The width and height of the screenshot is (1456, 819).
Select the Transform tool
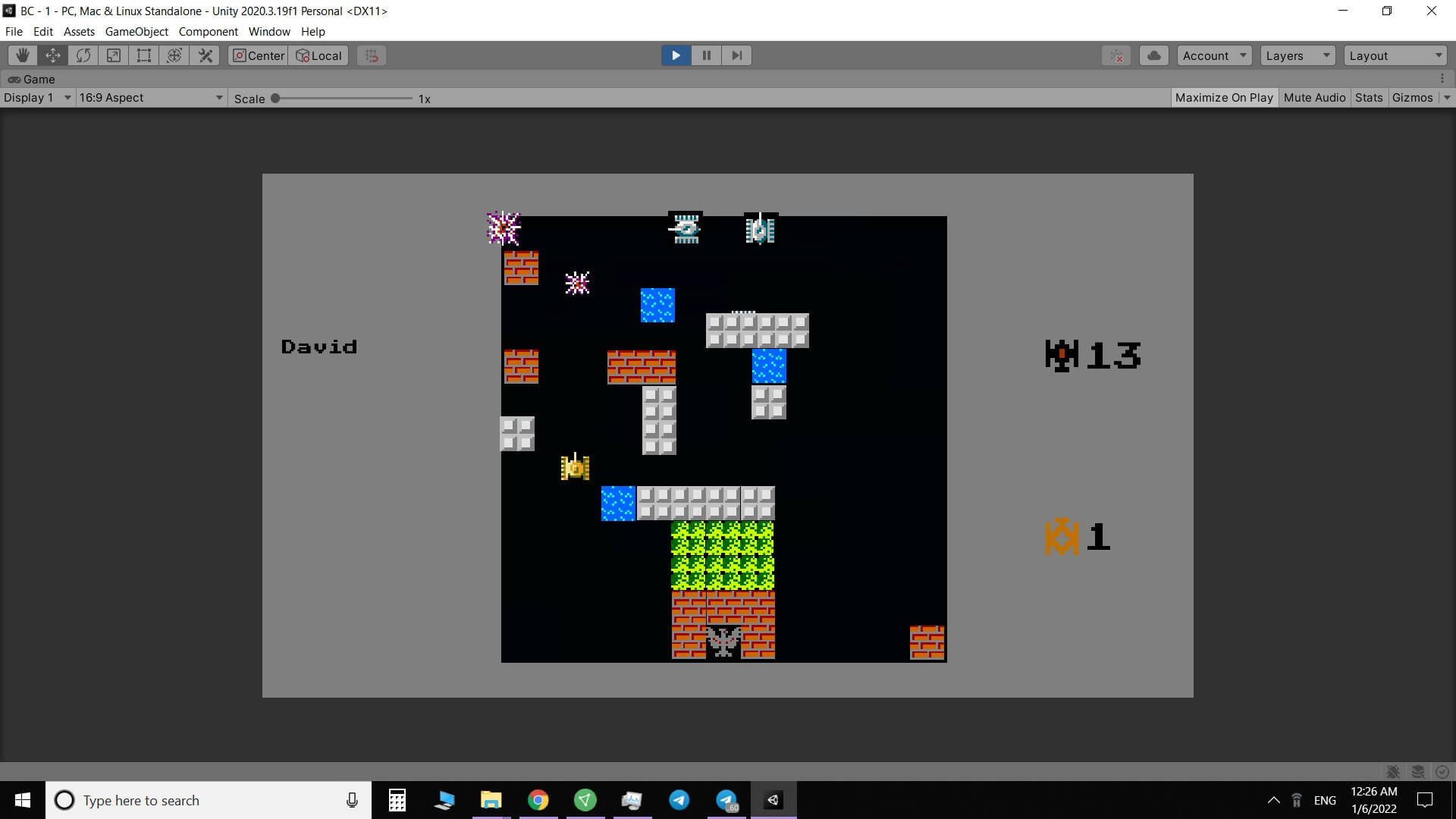pos(174,55)
